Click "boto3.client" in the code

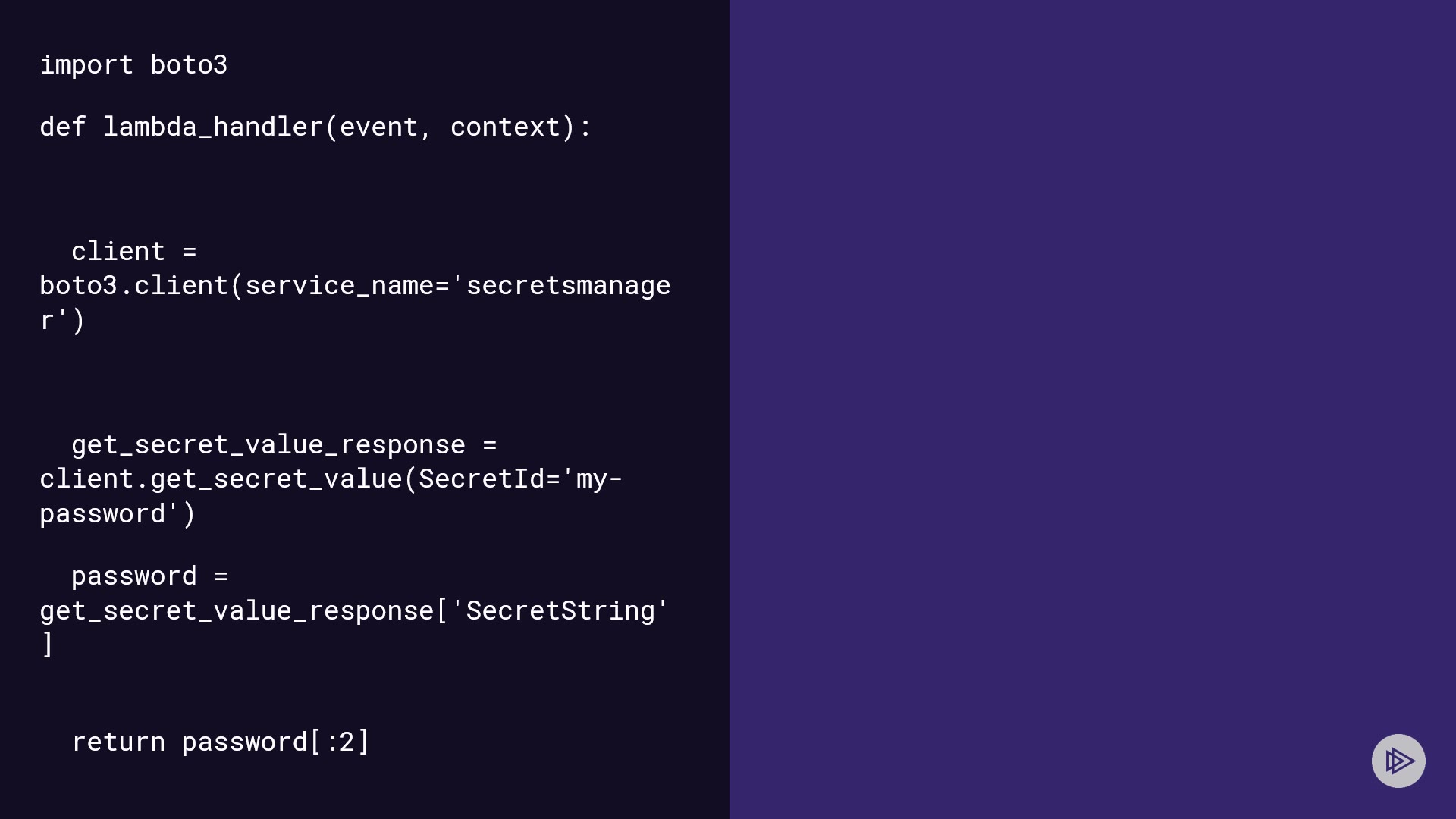click(133, 286)
